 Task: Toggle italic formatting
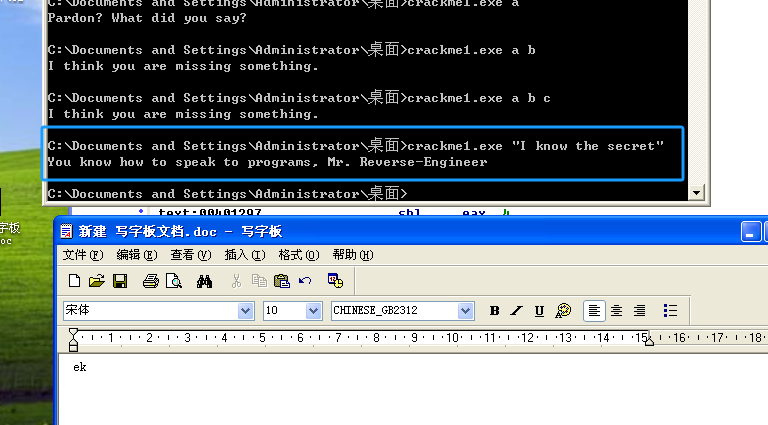[x=516, y=311]
